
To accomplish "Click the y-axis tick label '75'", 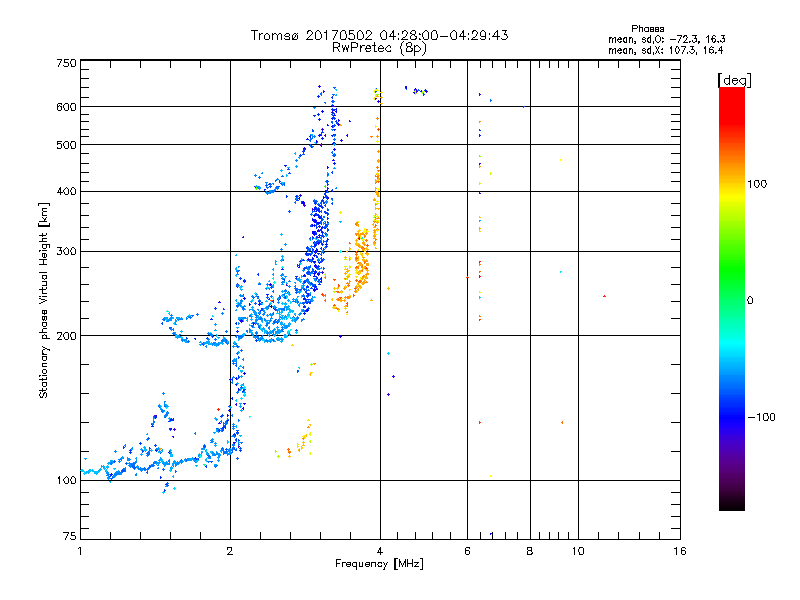I will 70,536.
